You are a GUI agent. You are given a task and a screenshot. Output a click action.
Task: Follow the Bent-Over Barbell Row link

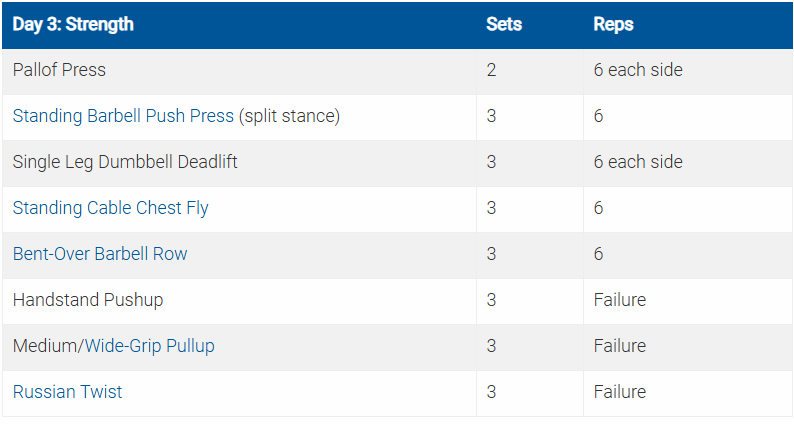[100, 254]
